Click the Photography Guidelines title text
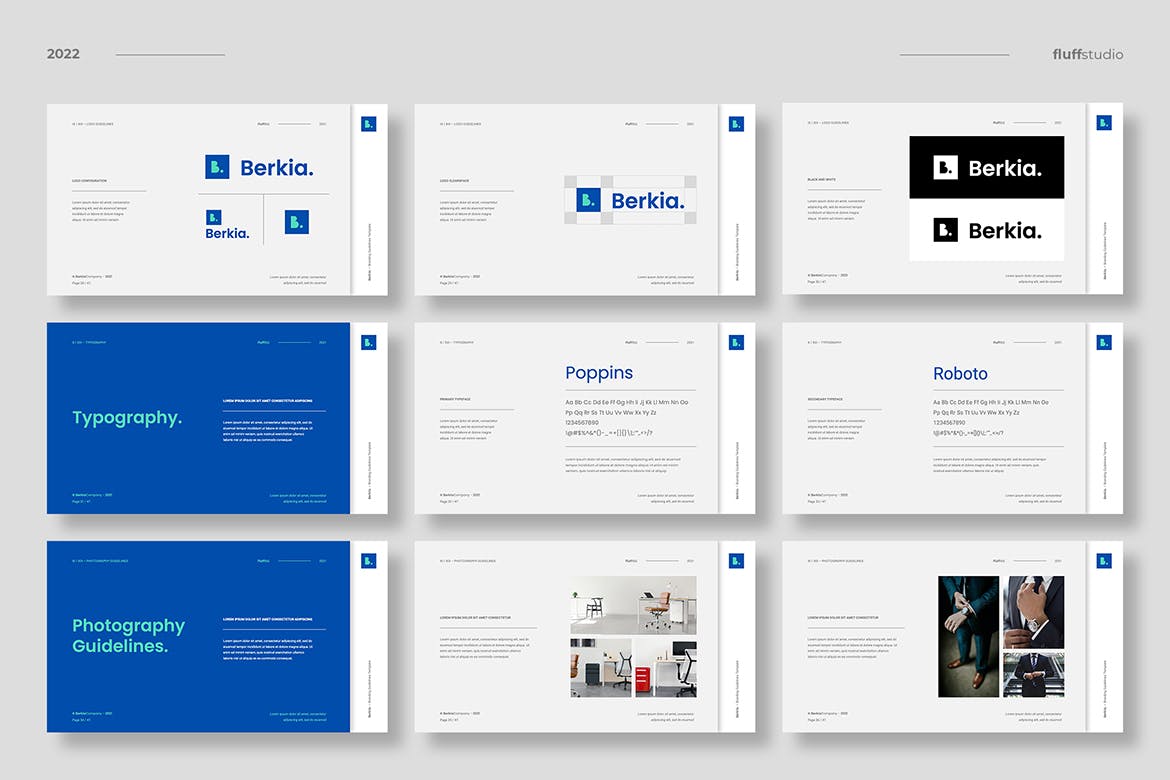This screenshot has width=1170, height=780. pos(128,636)
